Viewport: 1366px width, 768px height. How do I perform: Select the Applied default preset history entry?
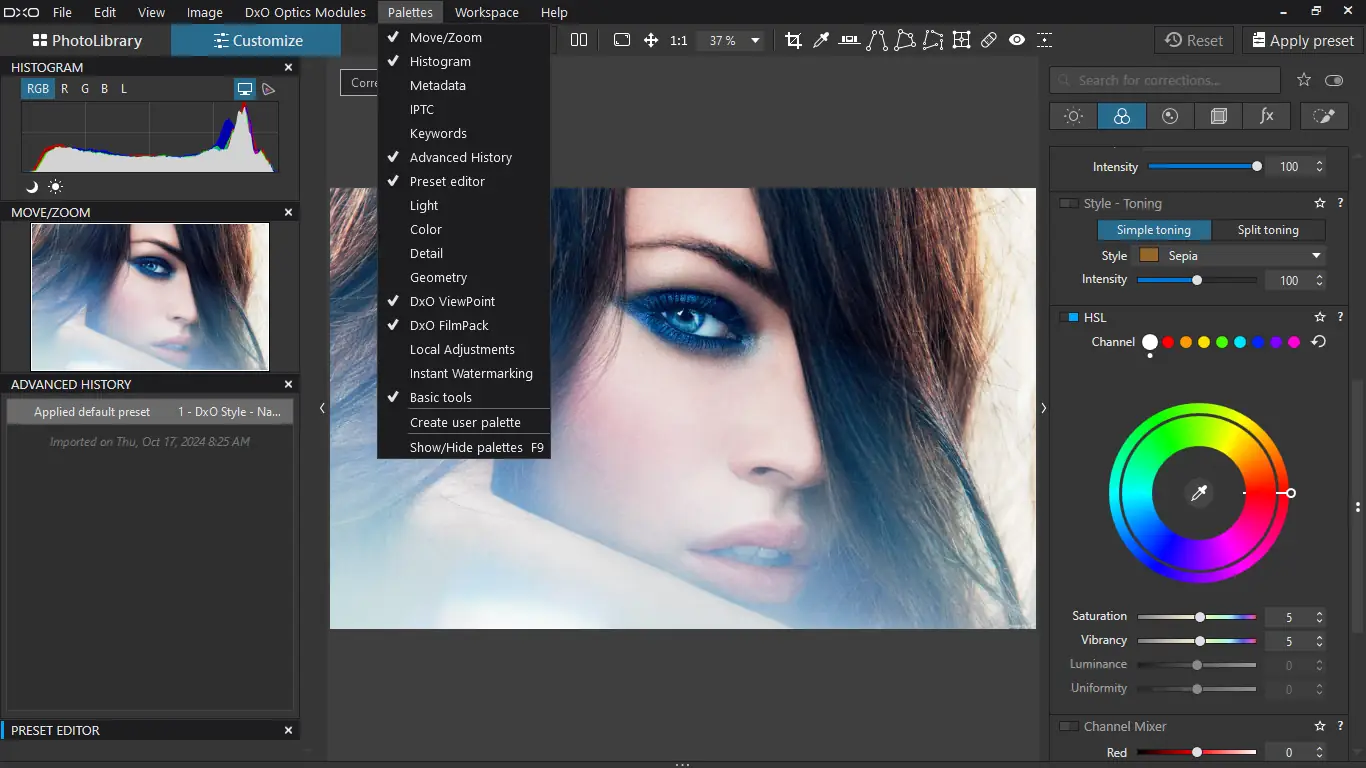click(x=150, y=411)
